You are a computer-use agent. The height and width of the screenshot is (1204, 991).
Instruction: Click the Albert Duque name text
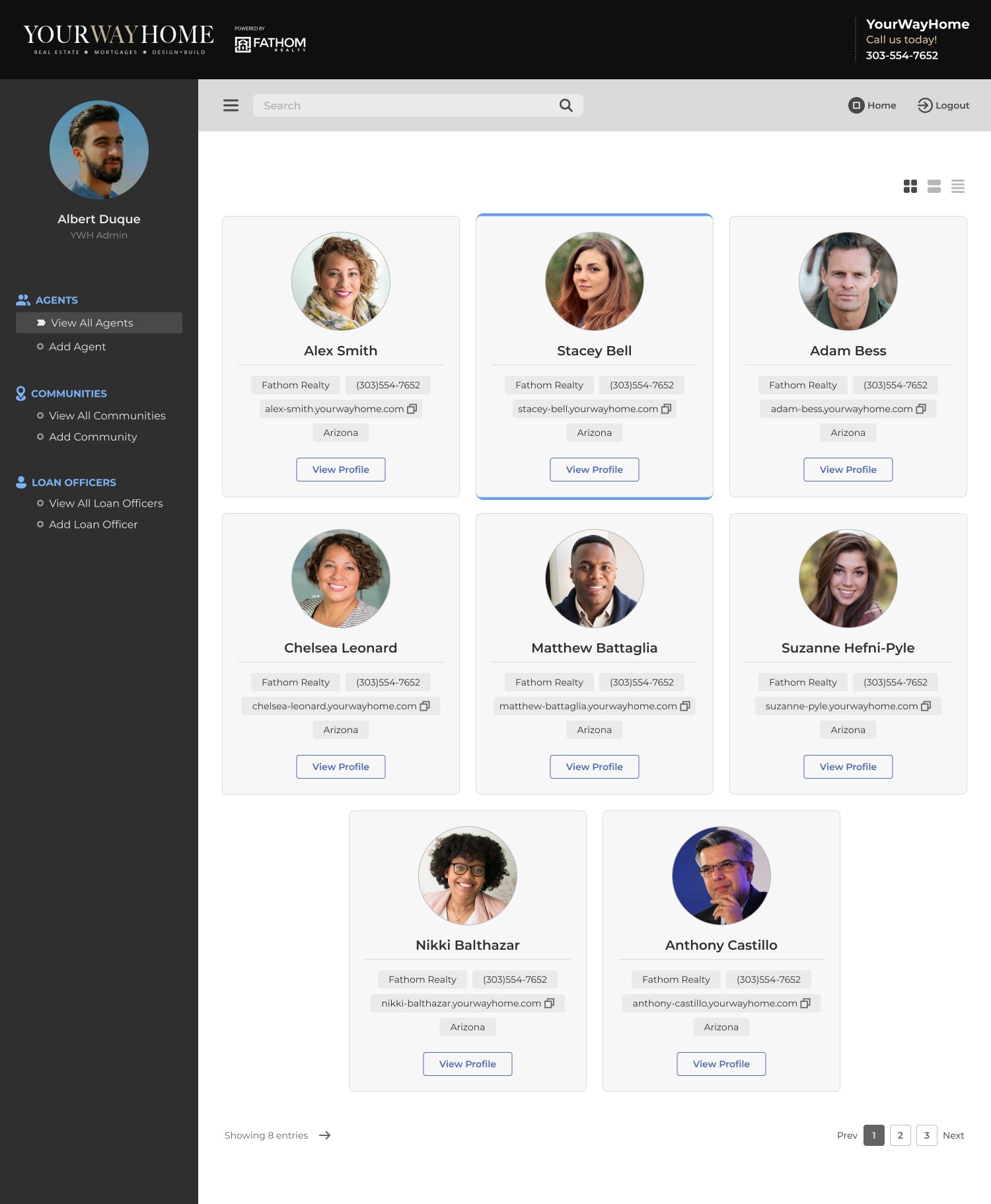coord(99,219)
